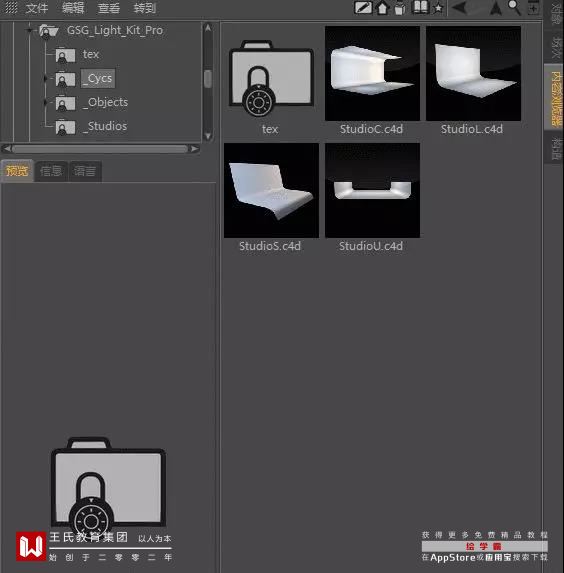Image resolution: width=564 pixels, height=573 pixels.
Task: Switch to the 信息 tab
Action: pos(51,171)
